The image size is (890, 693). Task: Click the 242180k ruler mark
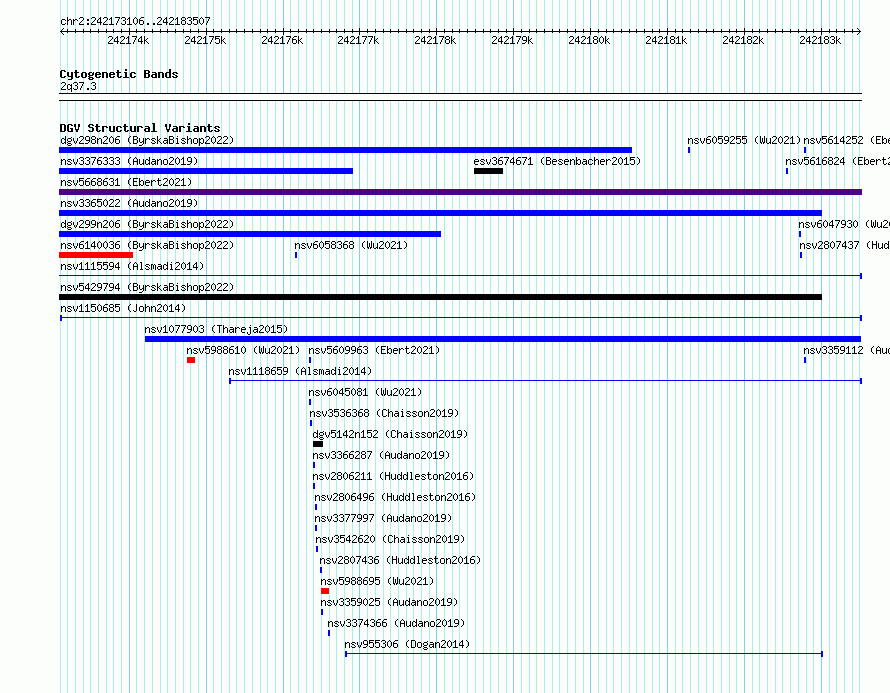(x=589, y=40)
